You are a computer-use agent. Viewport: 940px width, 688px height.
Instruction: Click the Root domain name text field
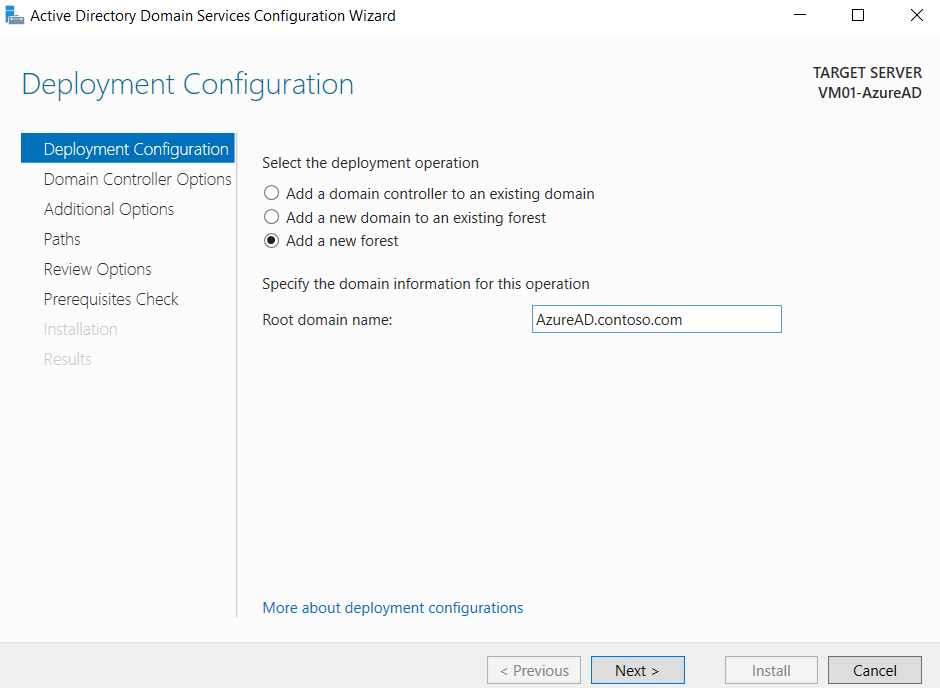click(656, 319)
